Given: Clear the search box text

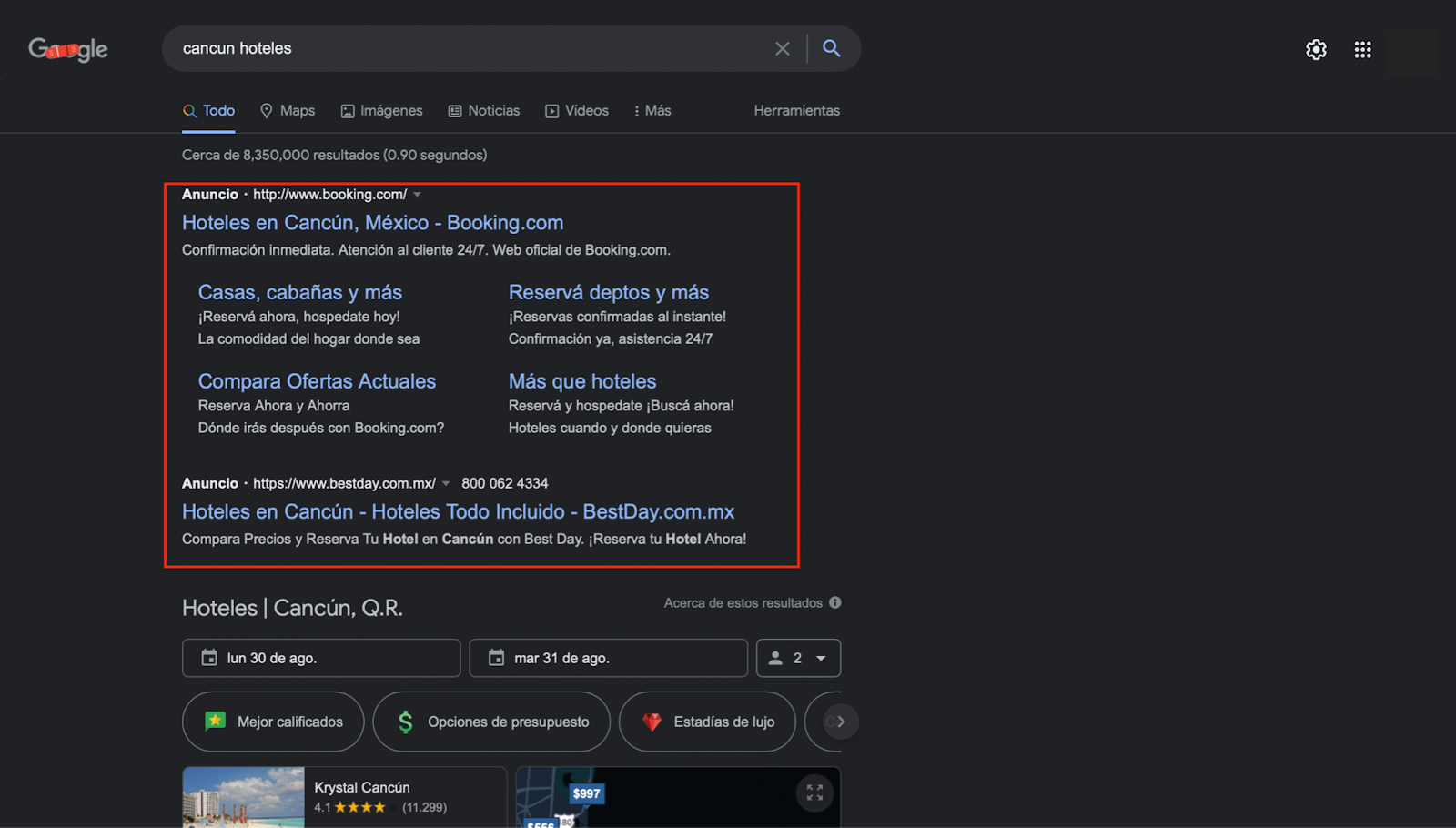Looking at the screenshot, I should coord(782,49).
